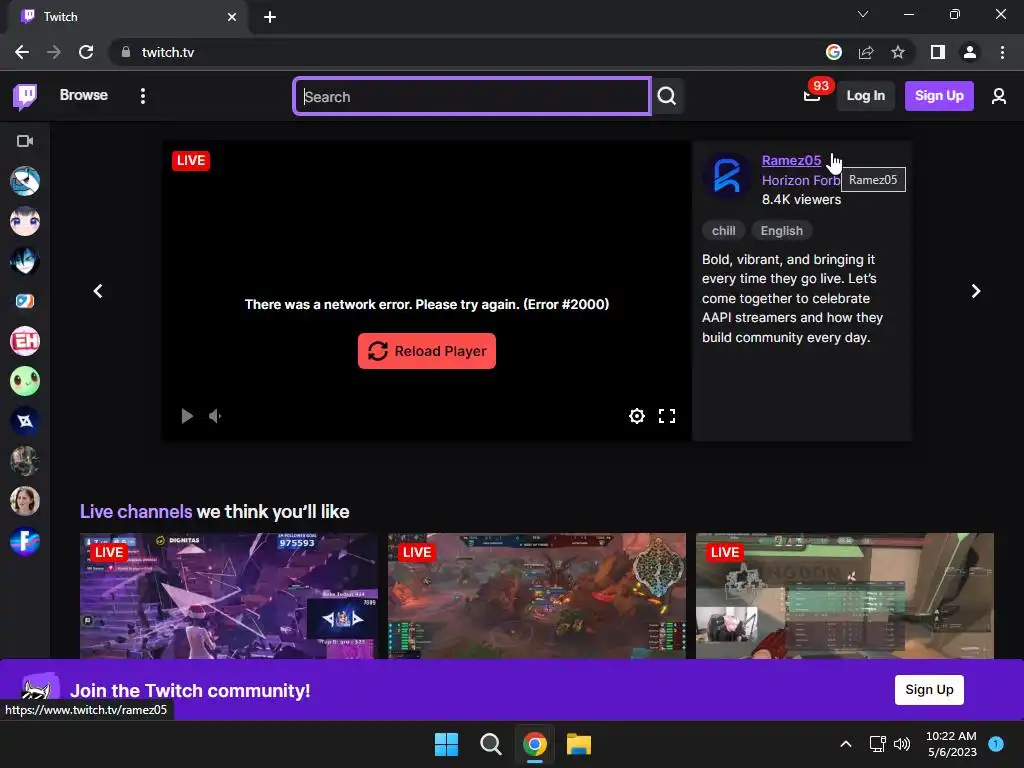Open the anime girl avatar channel in sidebar
This screenshot has width=1024, height=768.
click(25, 221)
